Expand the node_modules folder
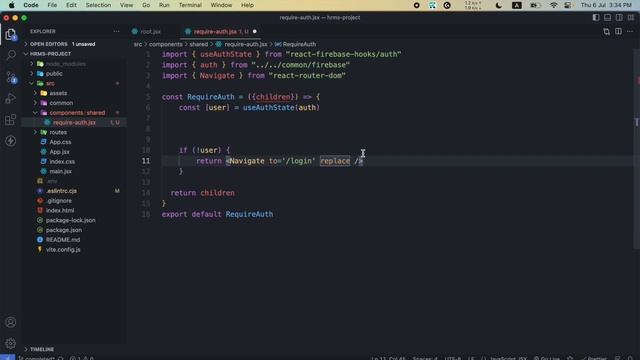The image size is (640, 360). (32, 64)
